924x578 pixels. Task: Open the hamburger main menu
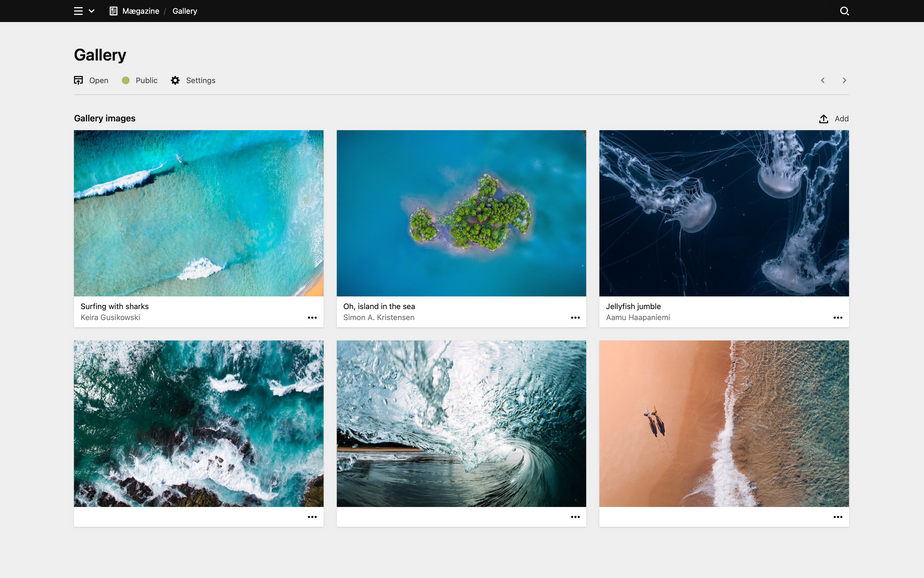pos(79,11)
